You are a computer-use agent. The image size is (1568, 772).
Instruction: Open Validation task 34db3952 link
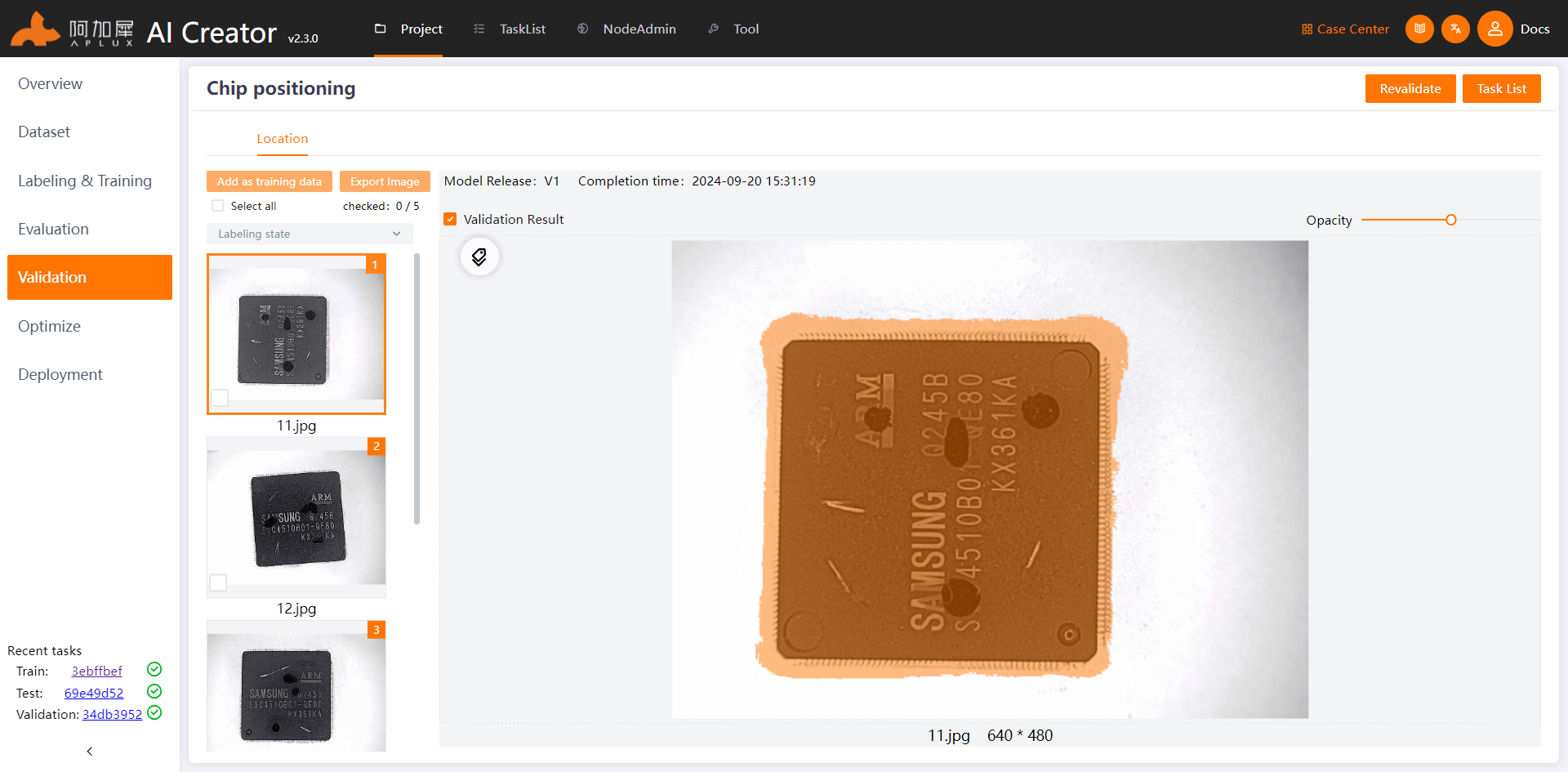pyautogui.click(x=112, y=714)
